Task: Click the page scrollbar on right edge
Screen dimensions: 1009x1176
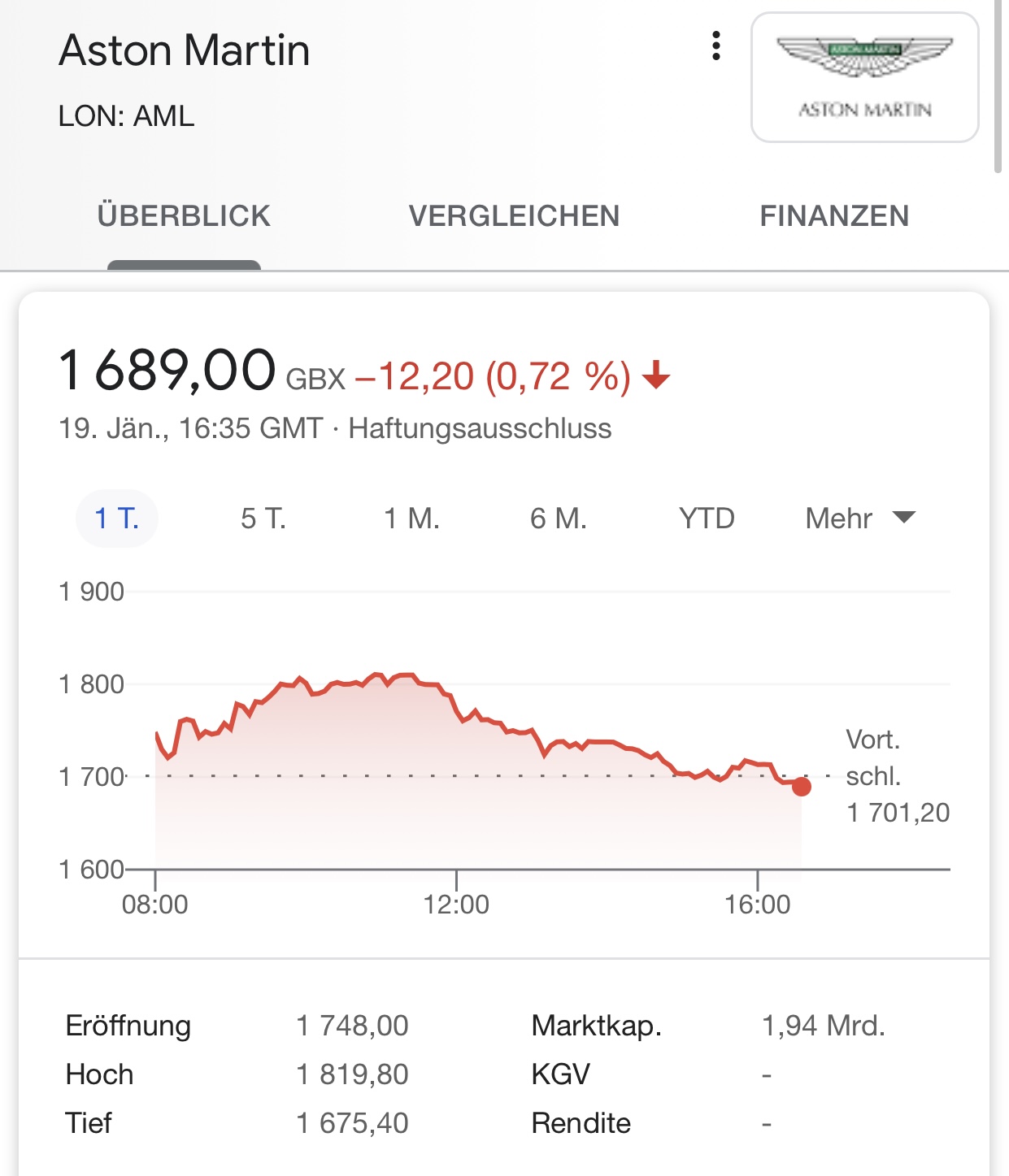Action: (998, 85)
